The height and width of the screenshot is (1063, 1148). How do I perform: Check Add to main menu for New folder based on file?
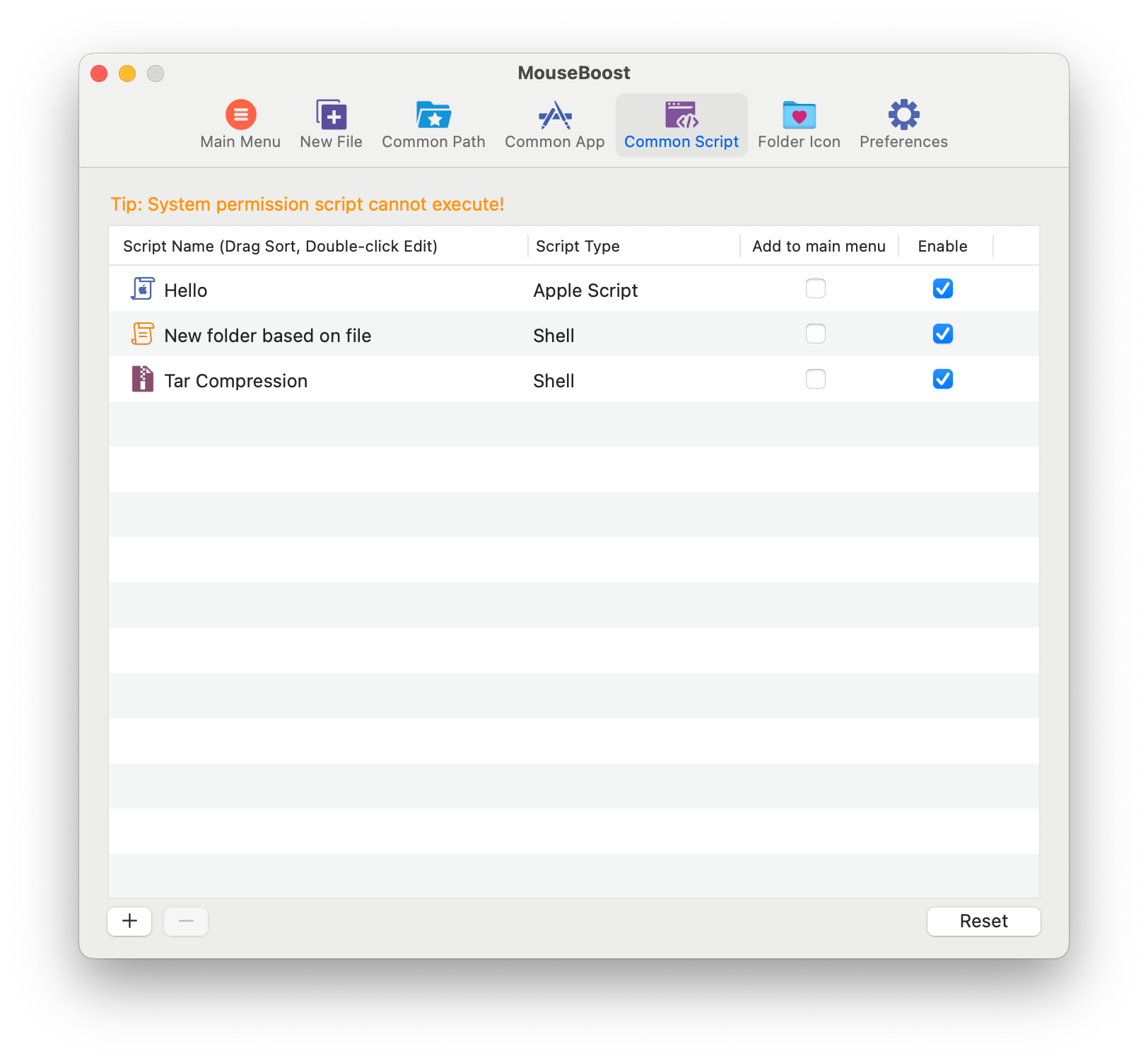pos(816,334)
